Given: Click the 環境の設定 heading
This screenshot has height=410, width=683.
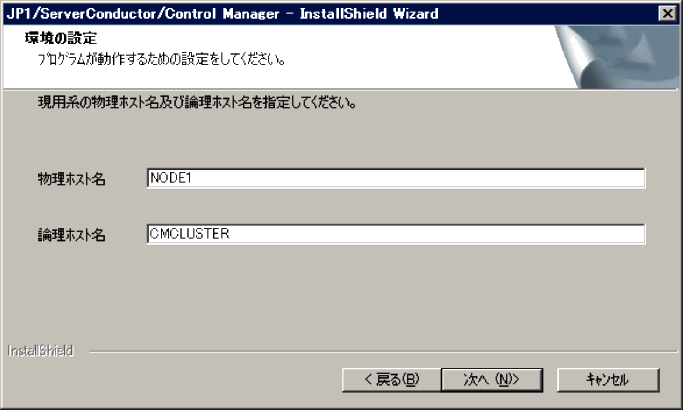Looking at the screenshot, I should tap(61, 38).
